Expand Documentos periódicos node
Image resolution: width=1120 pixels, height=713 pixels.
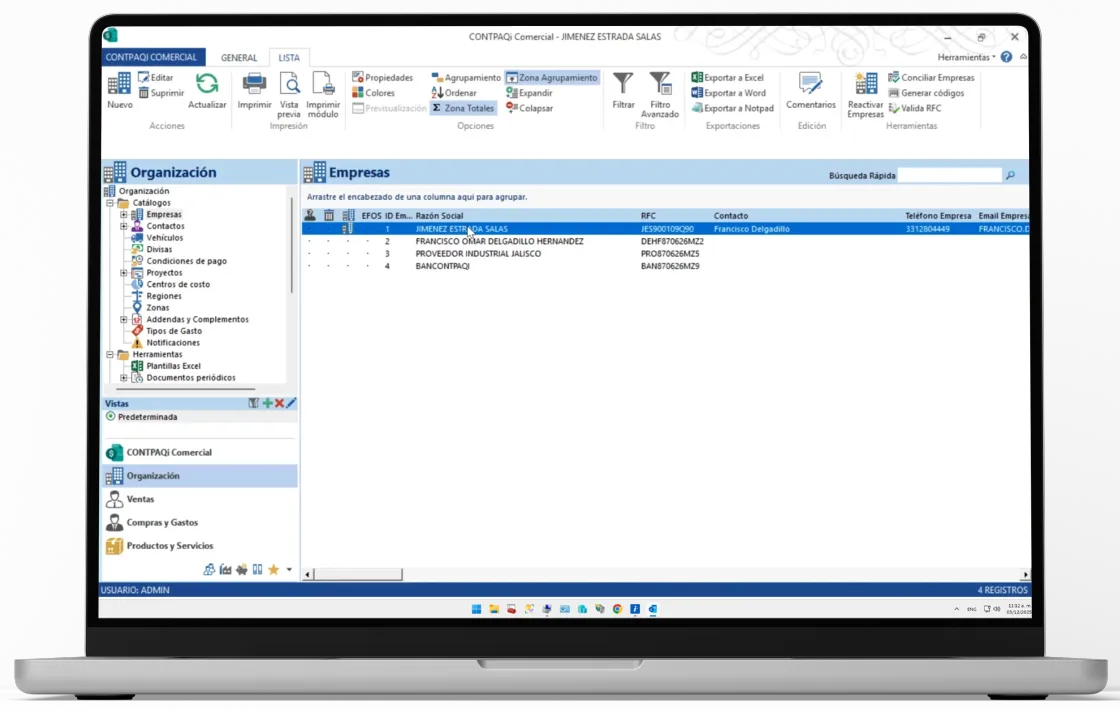(x=124, y=378)
